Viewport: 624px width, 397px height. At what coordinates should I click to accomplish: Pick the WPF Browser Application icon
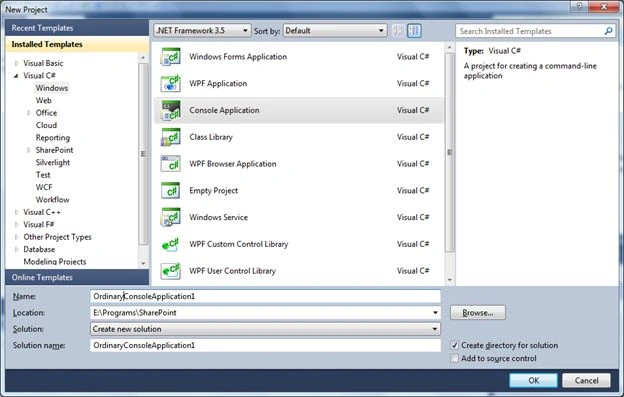coord(170,164)
